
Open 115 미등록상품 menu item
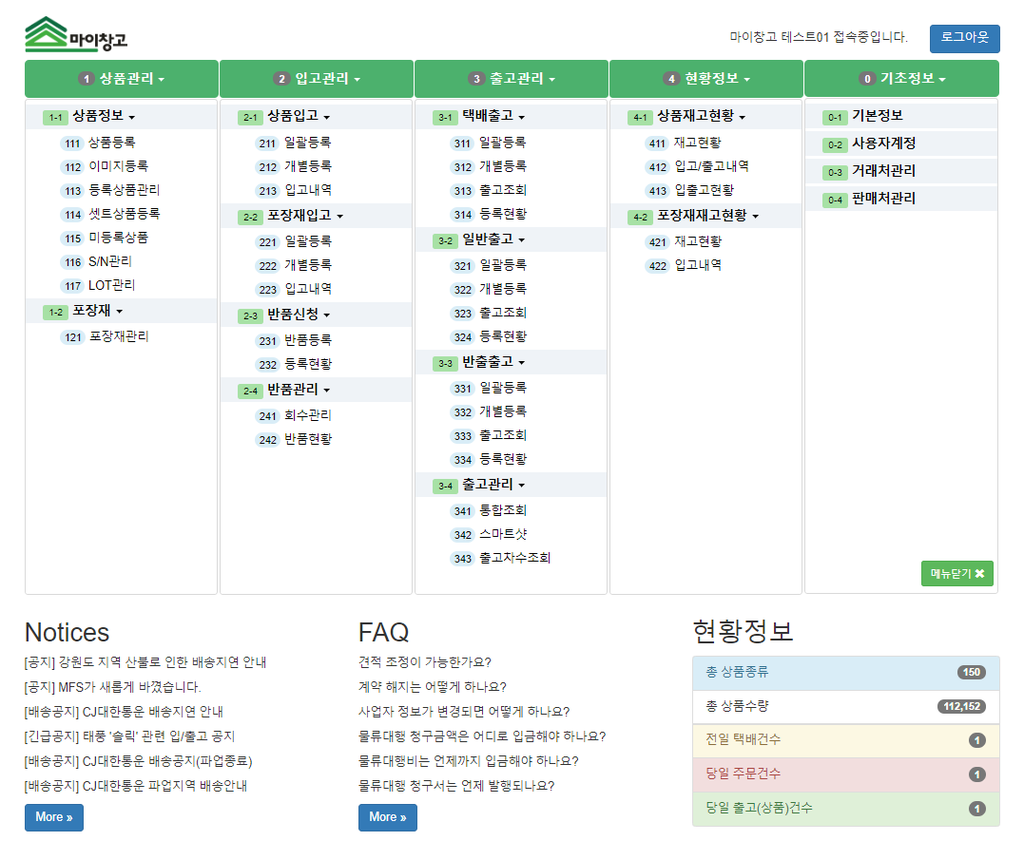[104, 238]
